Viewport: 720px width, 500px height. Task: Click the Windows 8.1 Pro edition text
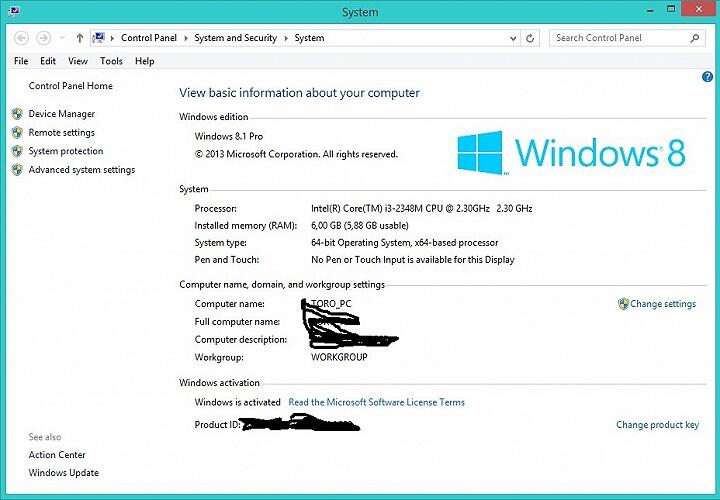point(229,136)
